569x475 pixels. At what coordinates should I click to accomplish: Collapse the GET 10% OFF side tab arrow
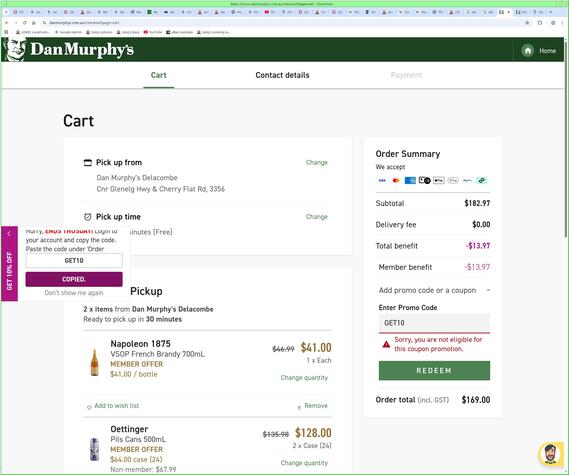tap(9, 234)
